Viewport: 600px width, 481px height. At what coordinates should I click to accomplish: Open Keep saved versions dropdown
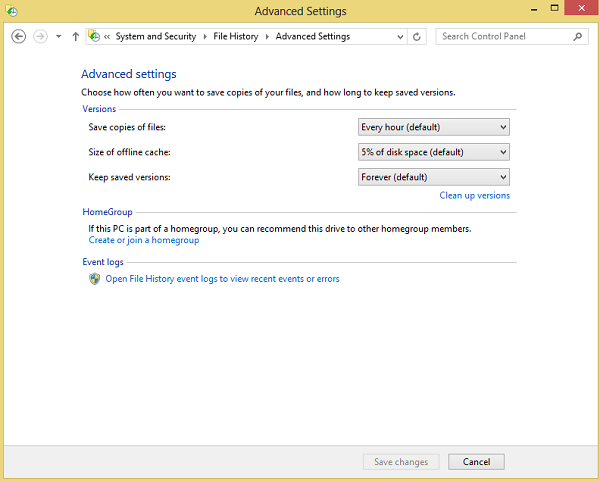(434, 177)
